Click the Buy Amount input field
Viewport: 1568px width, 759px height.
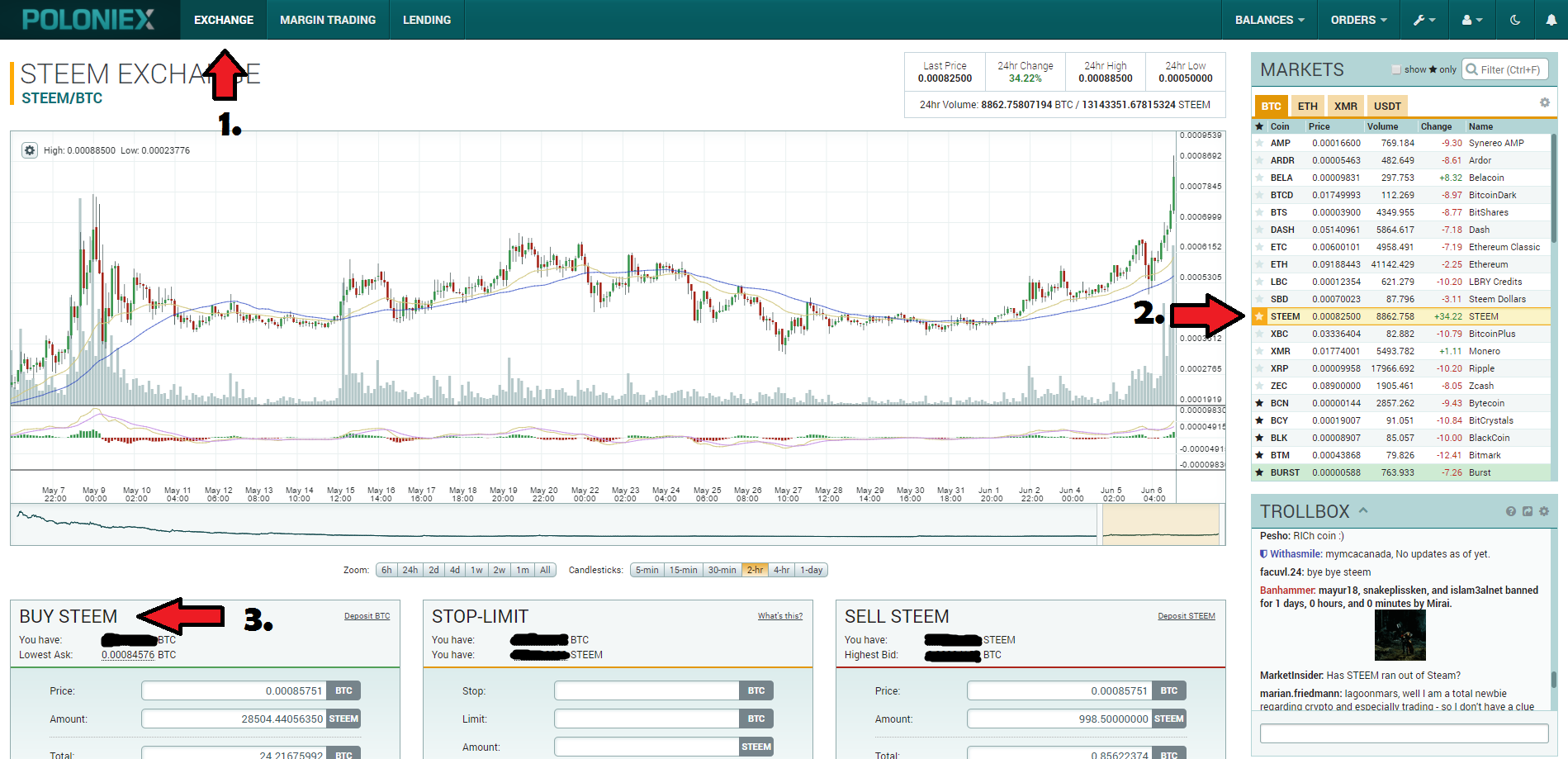234,719
